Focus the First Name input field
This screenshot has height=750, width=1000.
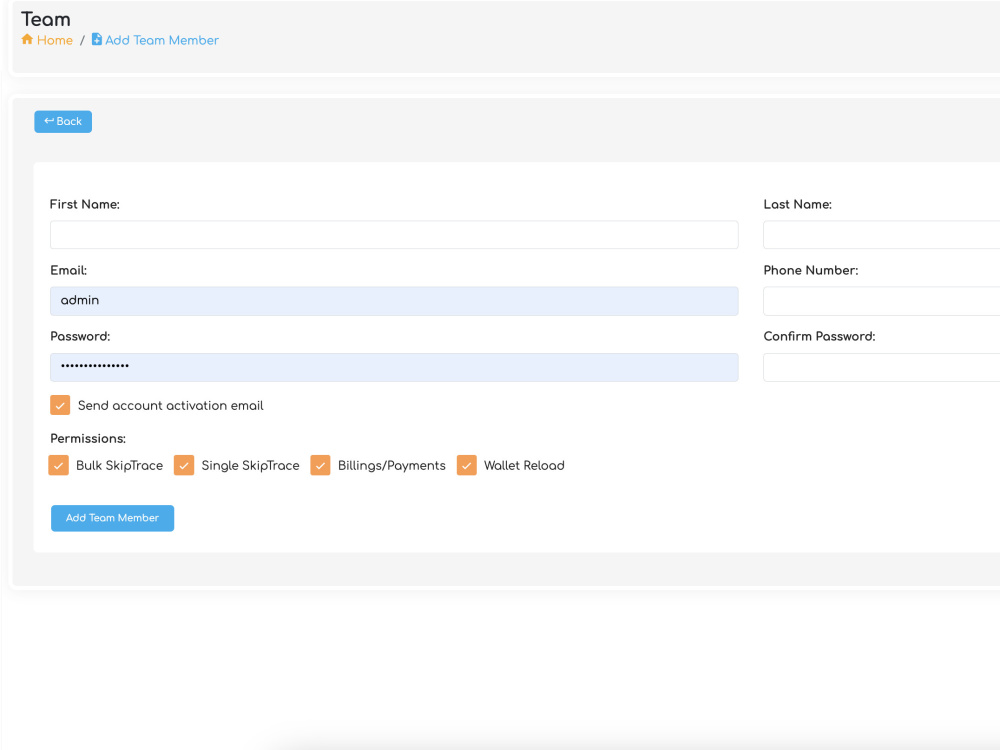394,235
